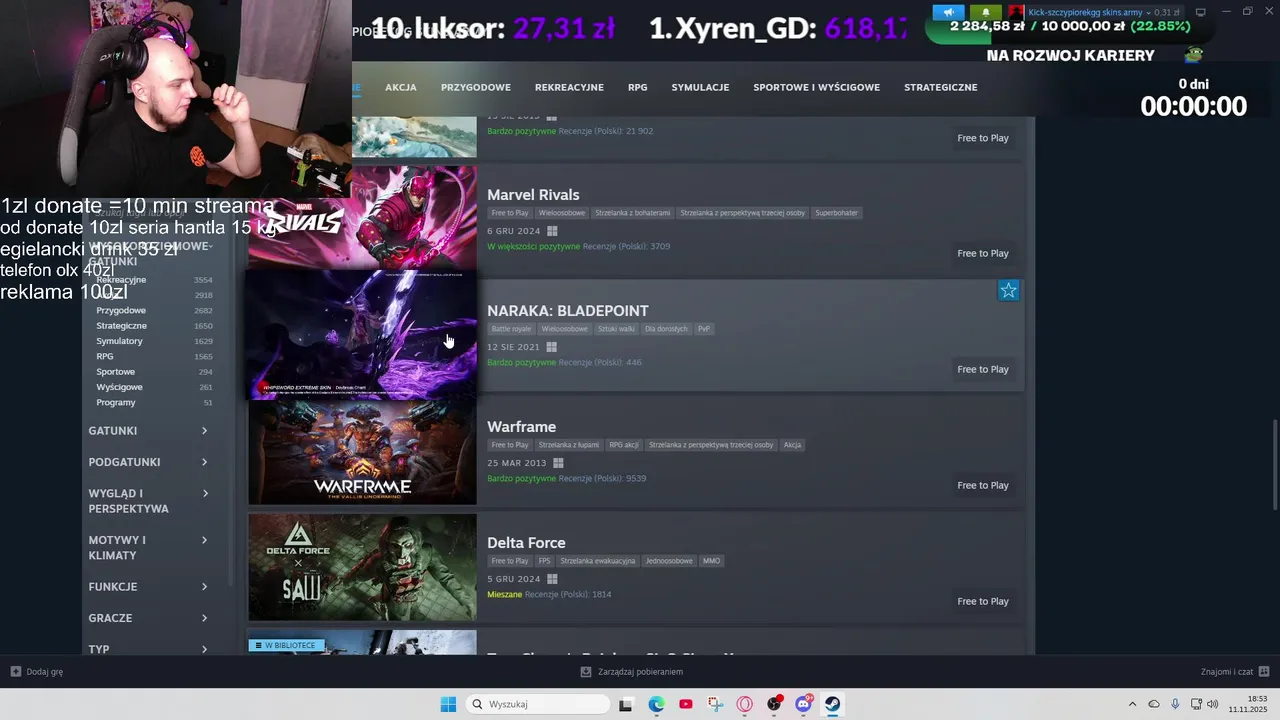This screenshot has width=1280, height=720.
Task: Open the SYMULACJE category tab
Action: pos(700,87)
